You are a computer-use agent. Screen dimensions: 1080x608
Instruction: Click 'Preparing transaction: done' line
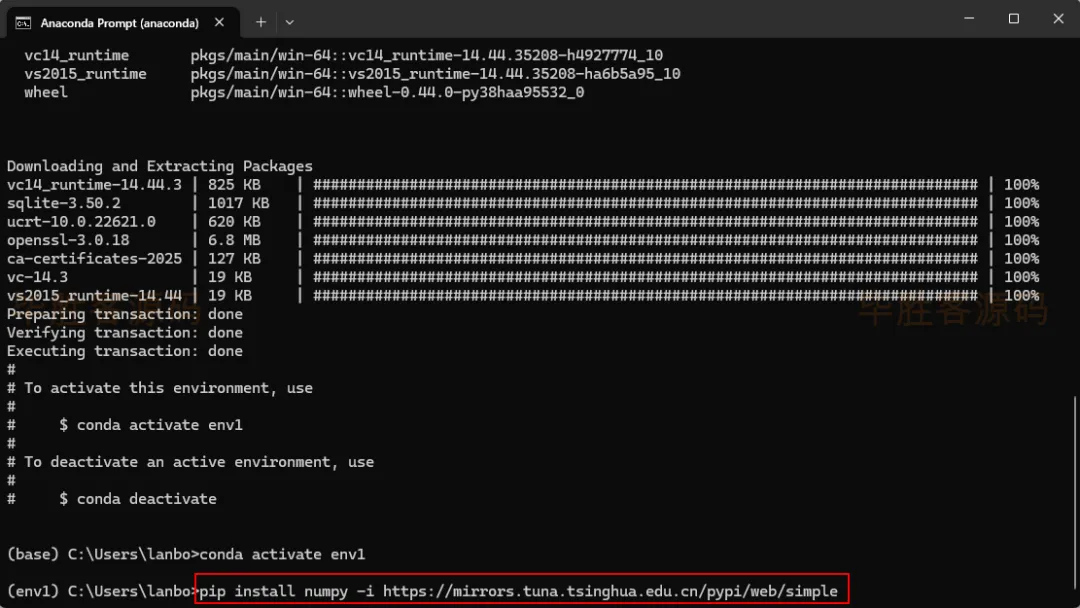point(125,314)
